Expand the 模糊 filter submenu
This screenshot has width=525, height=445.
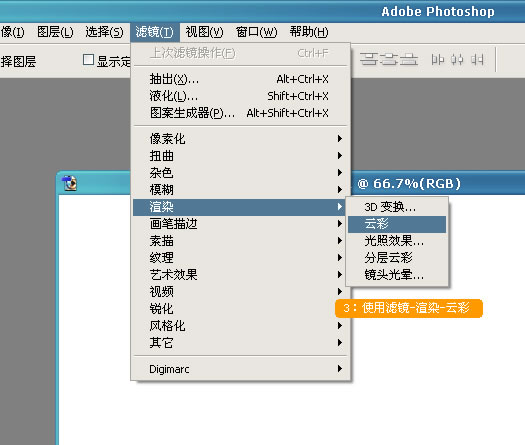(x=240, y=190)
